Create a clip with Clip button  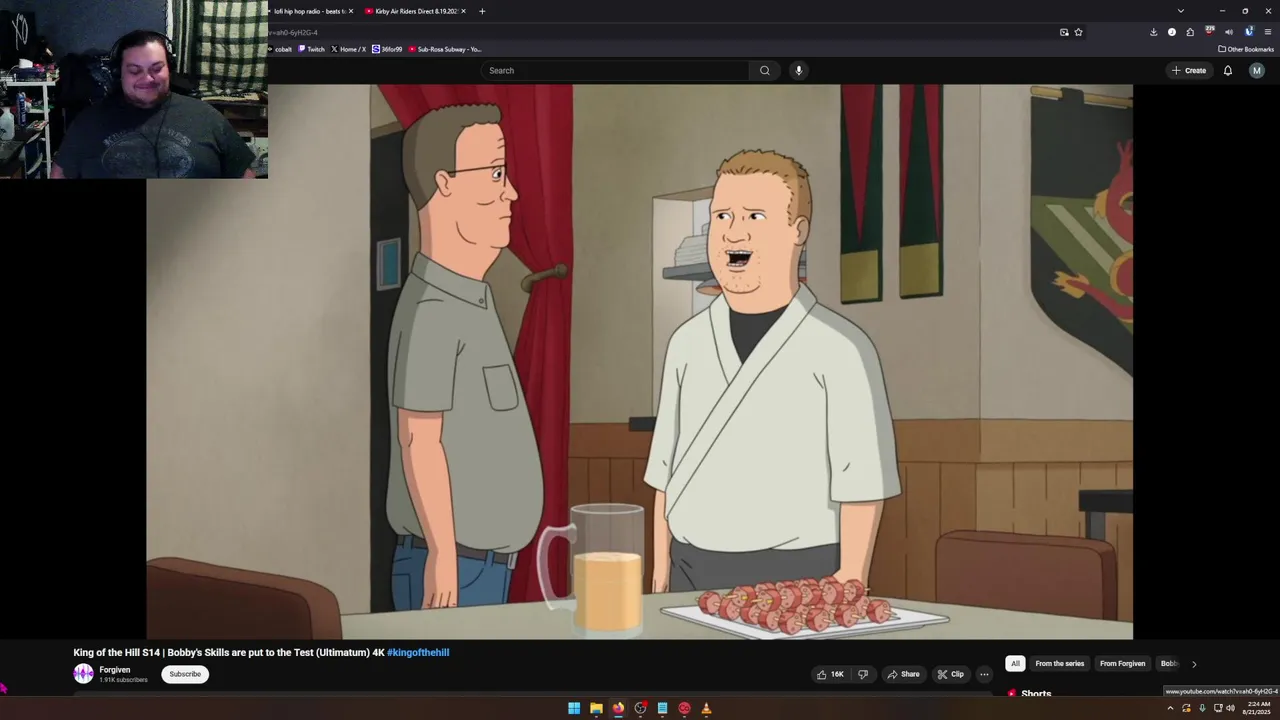[951, 674]
